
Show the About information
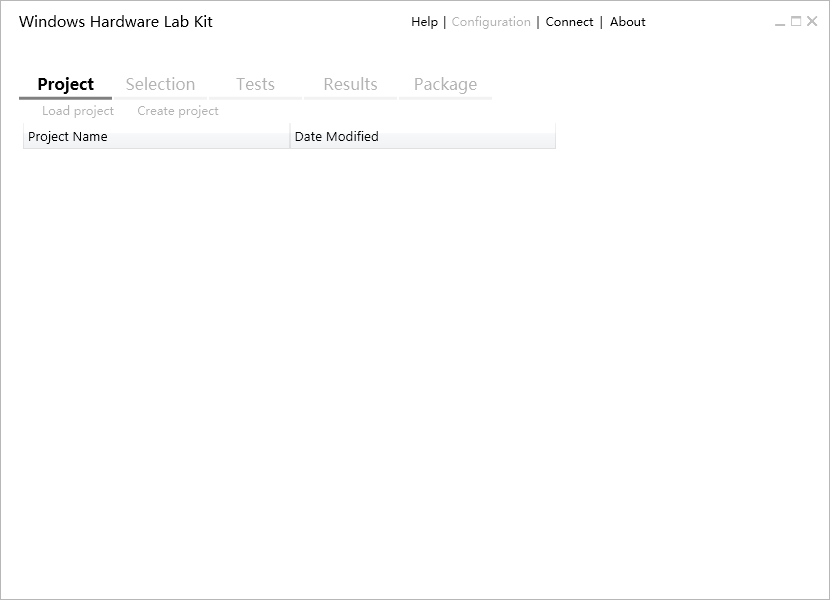(627, 22)
